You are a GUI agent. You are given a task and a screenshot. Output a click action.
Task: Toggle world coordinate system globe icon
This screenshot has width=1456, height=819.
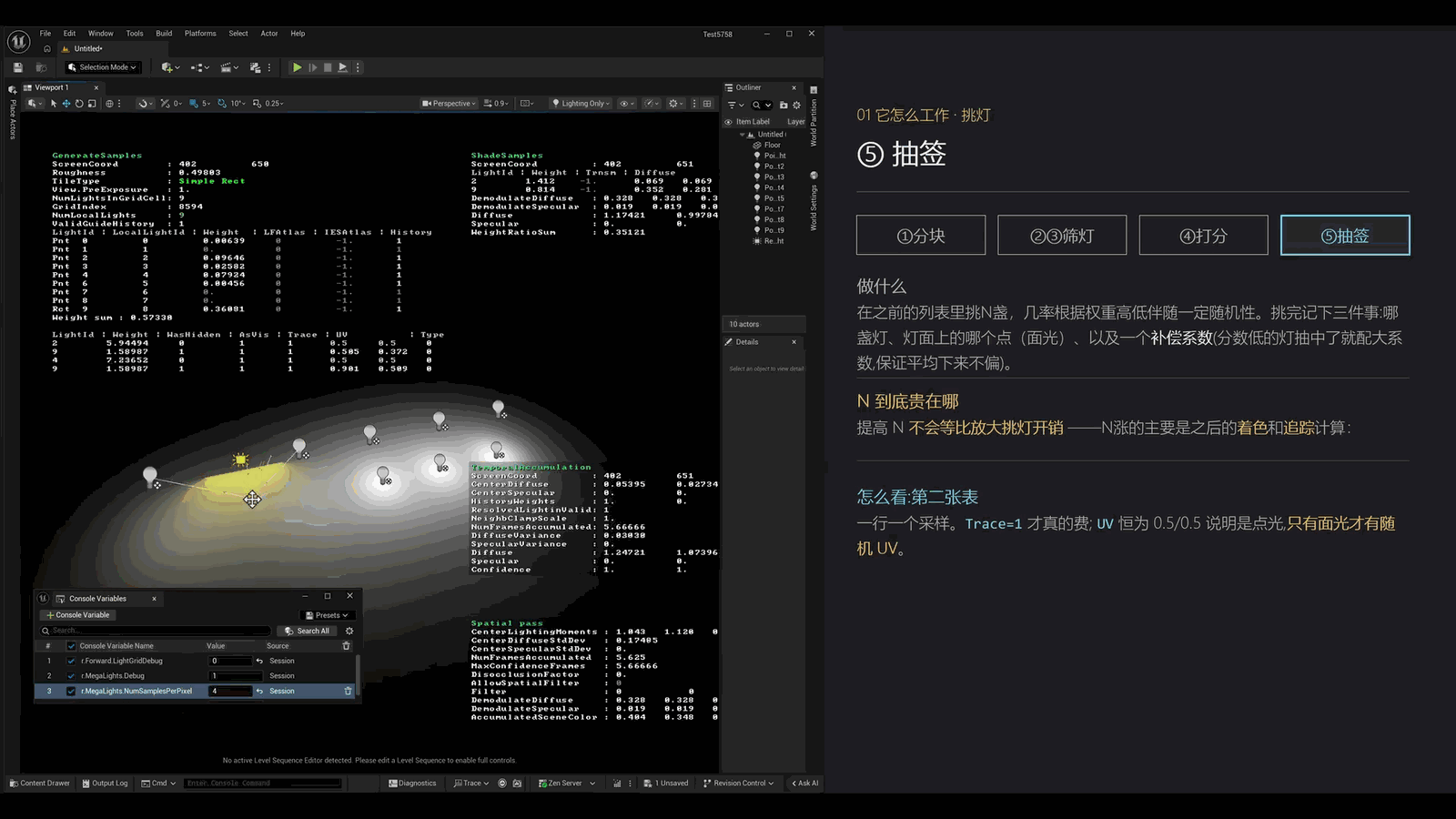pos(109,104)
